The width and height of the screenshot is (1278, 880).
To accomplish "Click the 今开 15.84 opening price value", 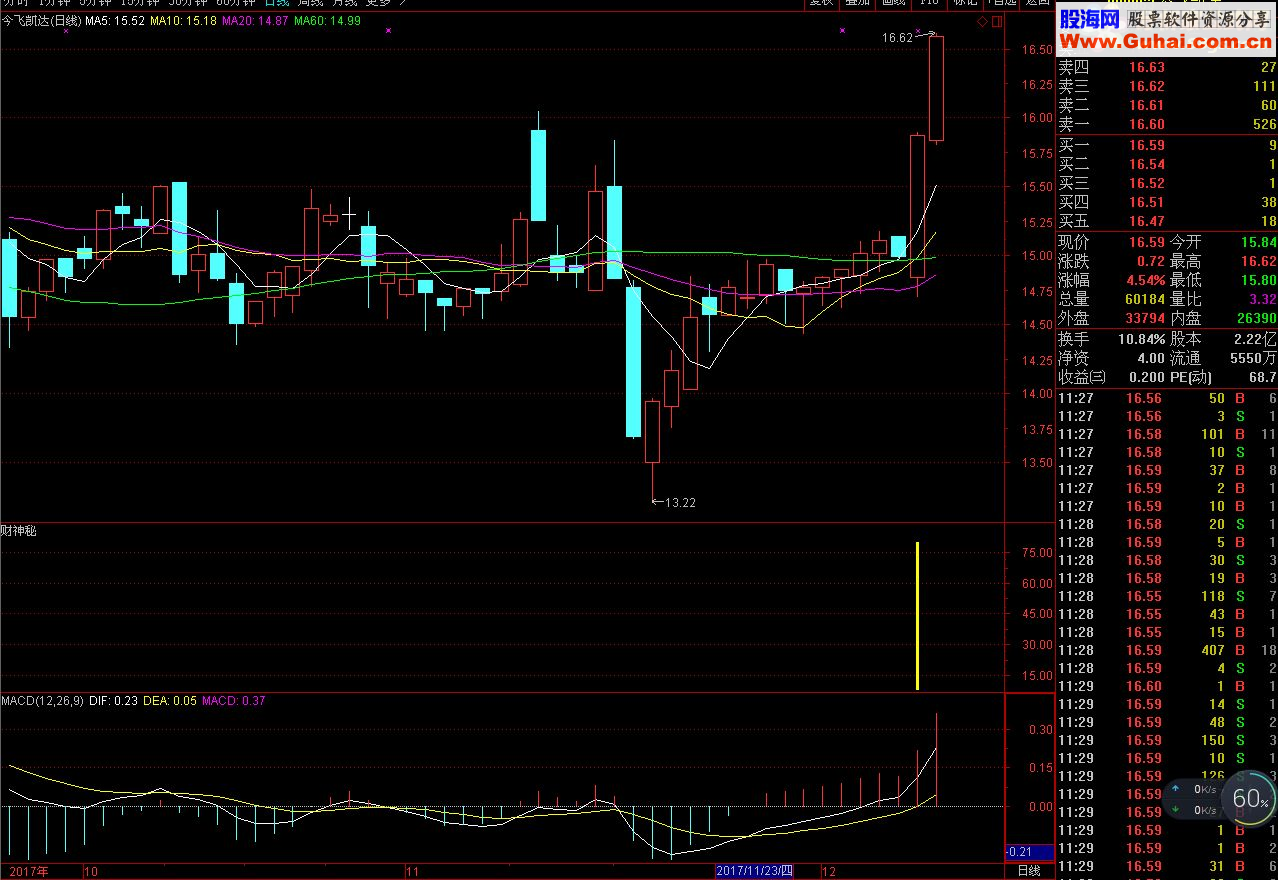I will coord(1258,242).
